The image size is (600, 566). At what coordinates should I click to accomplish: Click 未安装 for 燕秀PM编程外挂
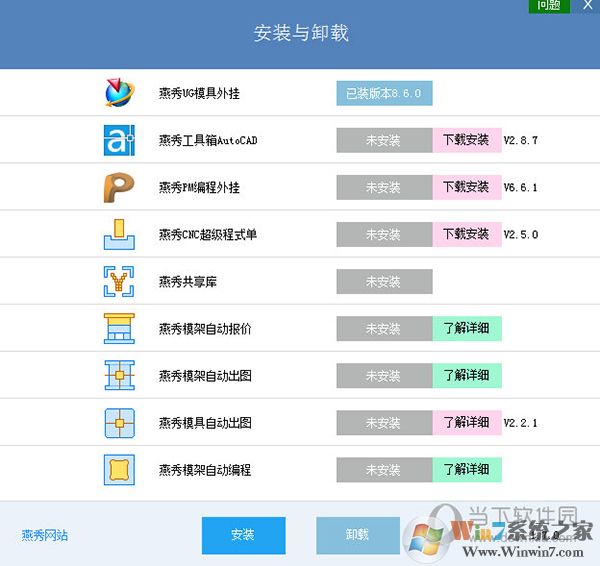(x=385, y=188)
